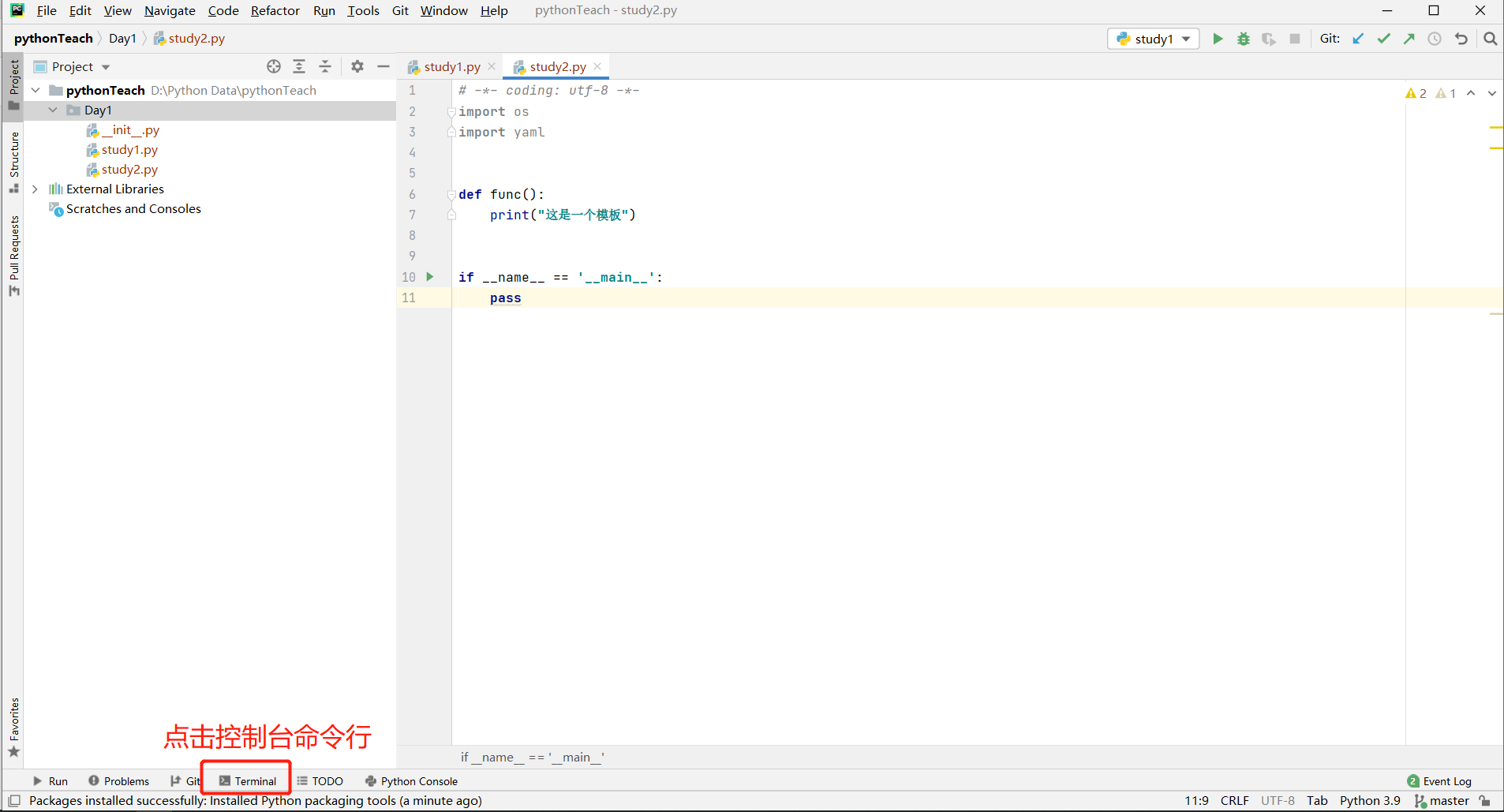Click the Stop process square icon

(x=1295, y=39)
